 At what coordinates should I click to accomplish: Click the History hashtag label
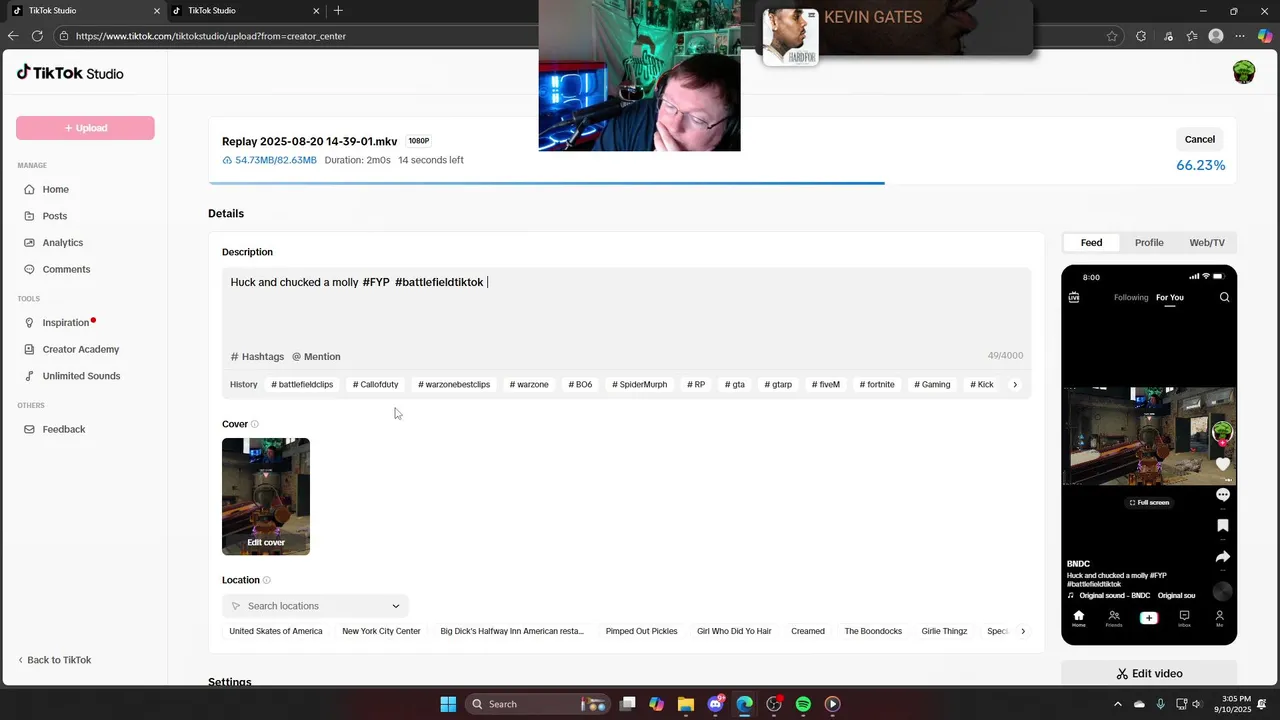pos(243,384)
